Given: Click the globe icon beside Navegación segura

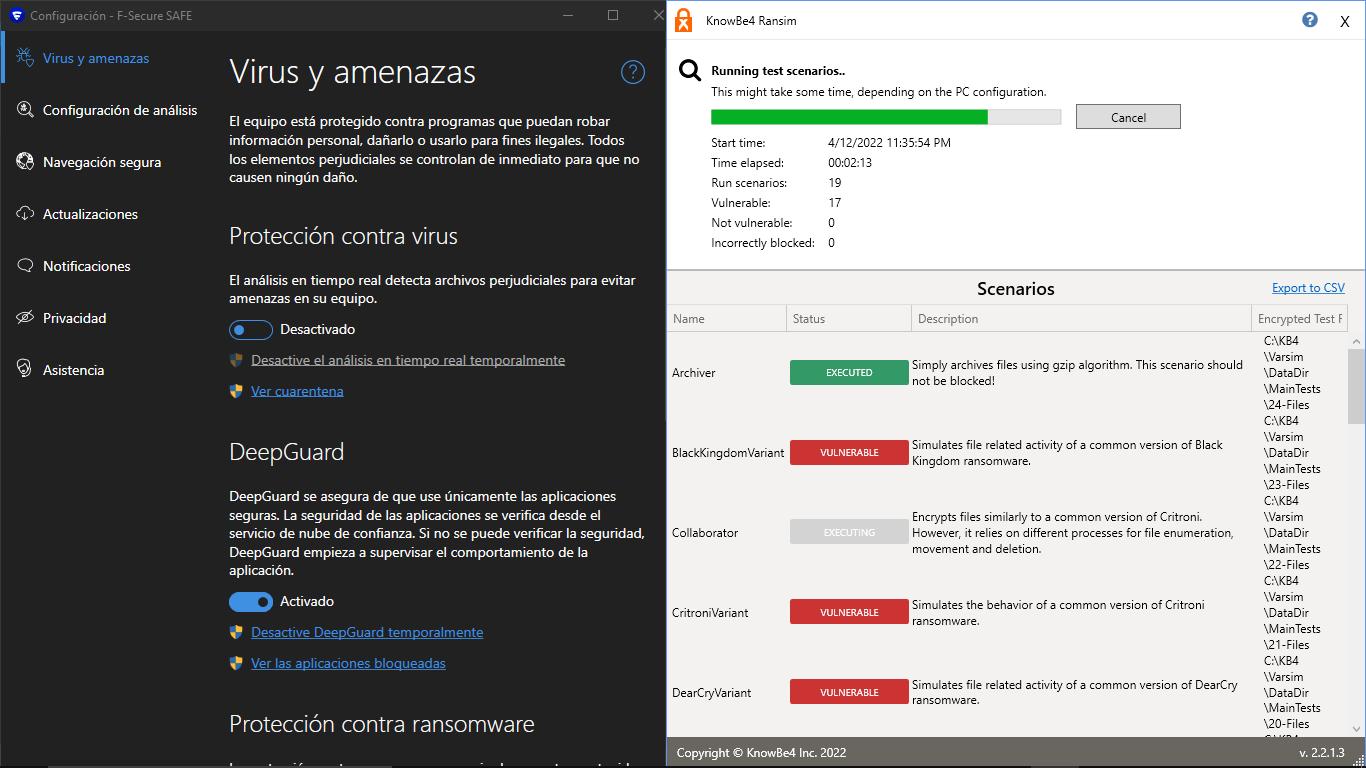Looking at the screenshot, I should [25, 162].
